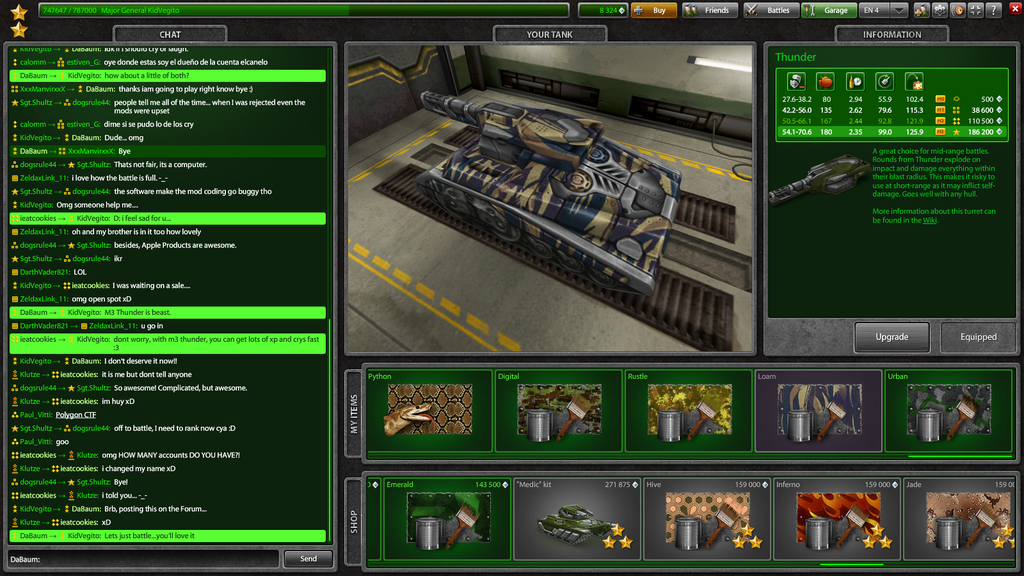Click the Upgrade button for Thunder

point(891,337)
